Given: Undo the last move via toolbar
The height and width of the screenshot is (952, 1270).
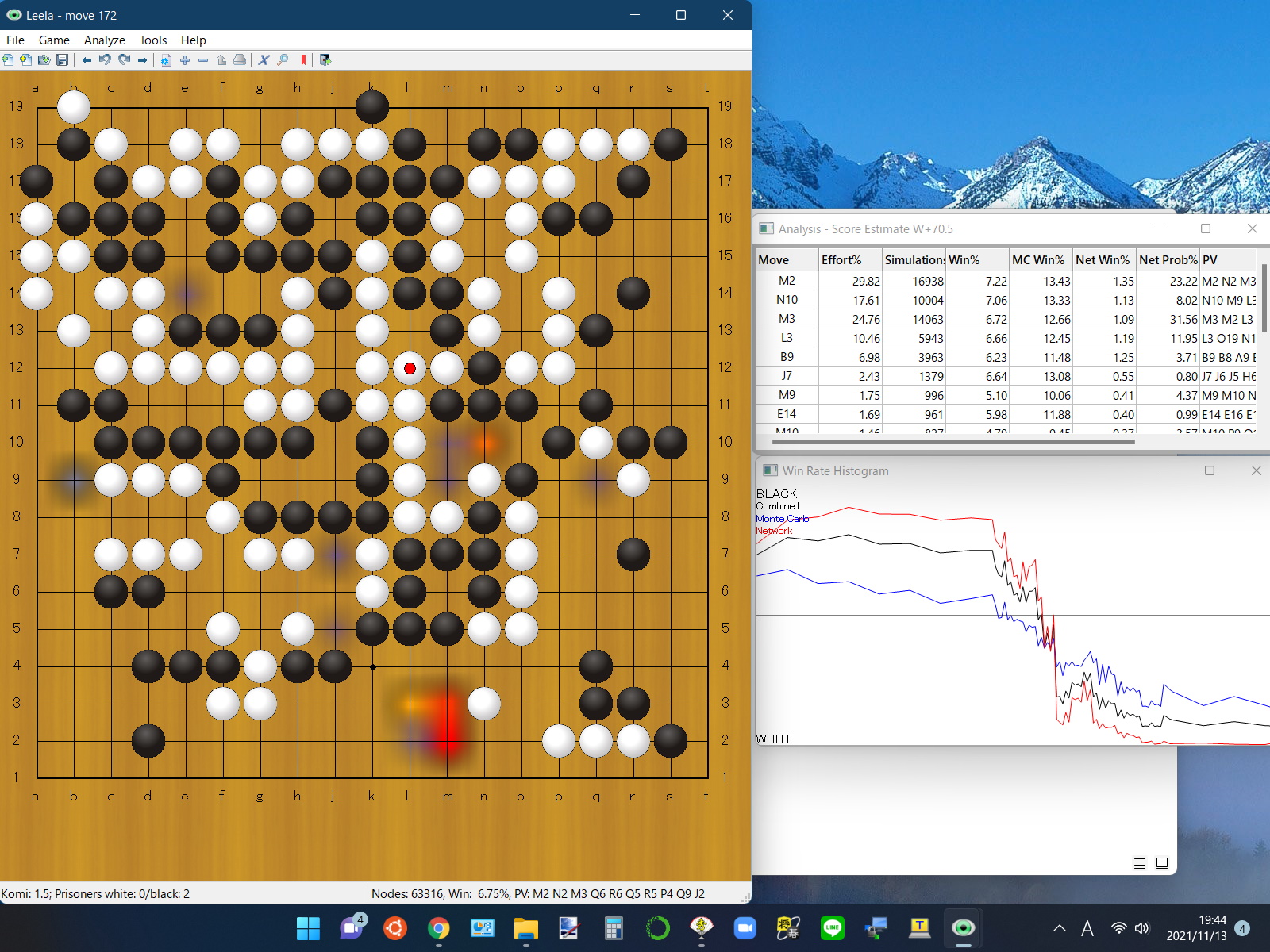Looking at the screenshot, I should pos(105,60).
